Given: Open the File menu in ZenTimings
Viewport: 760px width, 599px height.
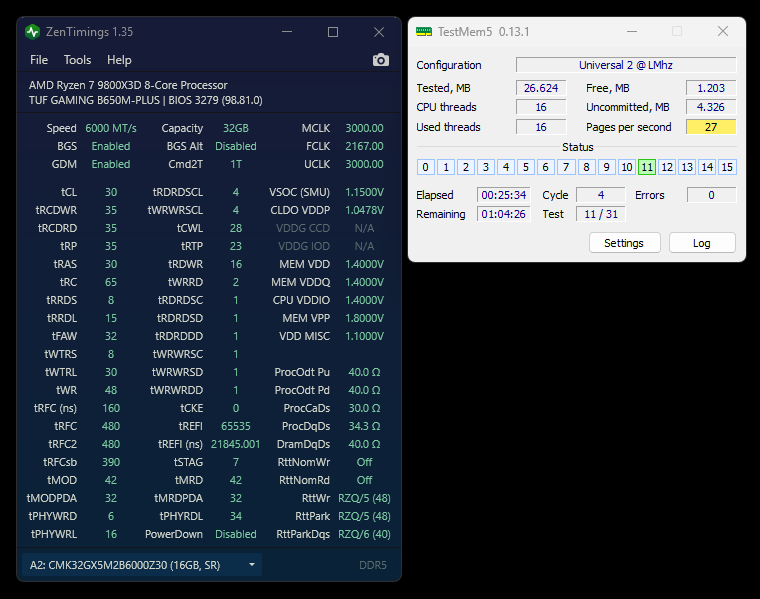Looking at the screenshot, I should click(x=39, y=60).
